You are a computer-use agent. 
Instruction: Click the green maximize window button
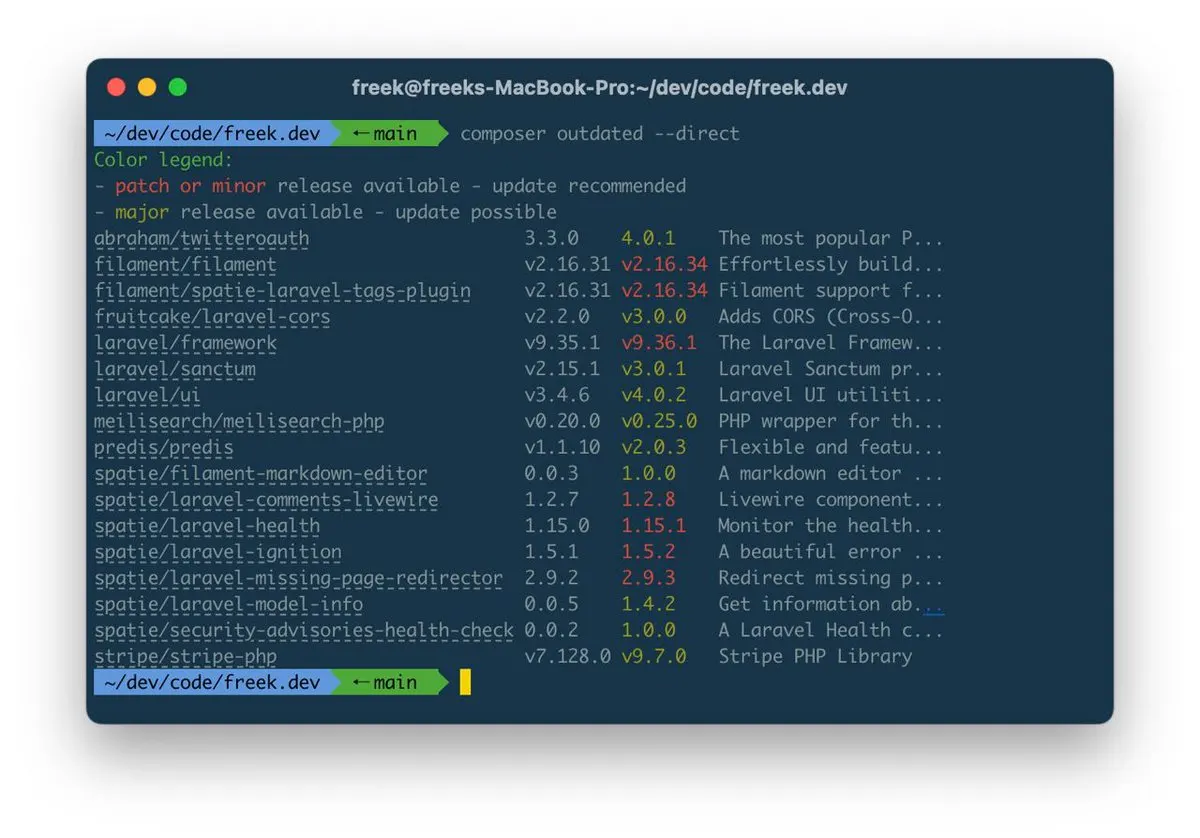click(x=178, y=87)
